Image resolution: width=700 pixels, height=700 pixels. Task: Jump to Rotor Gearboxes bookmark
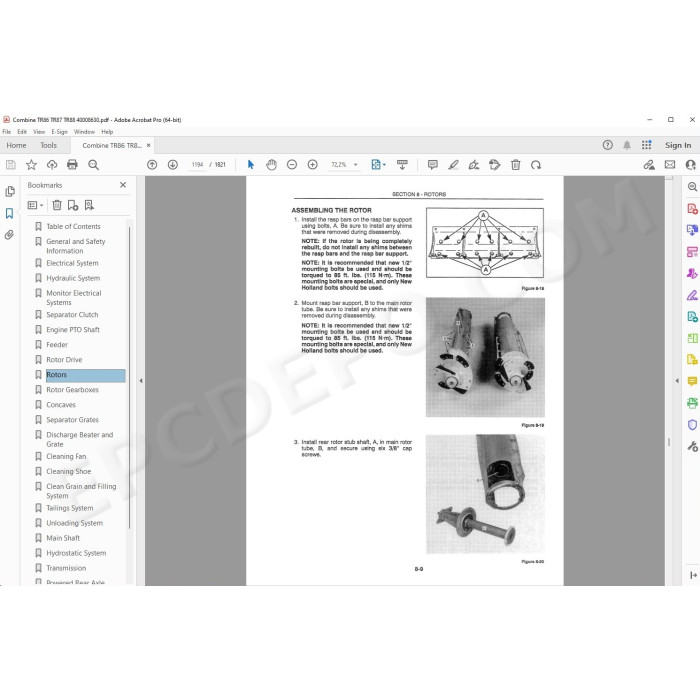(x=72, y=390)
